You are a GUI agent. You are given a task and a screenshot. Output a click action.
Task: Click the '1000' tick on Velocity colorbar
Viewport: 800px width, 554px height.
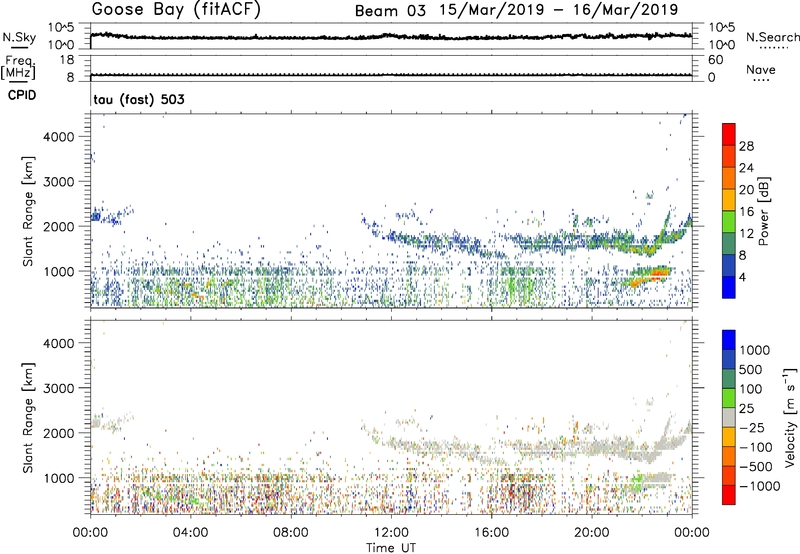[755, 350]
